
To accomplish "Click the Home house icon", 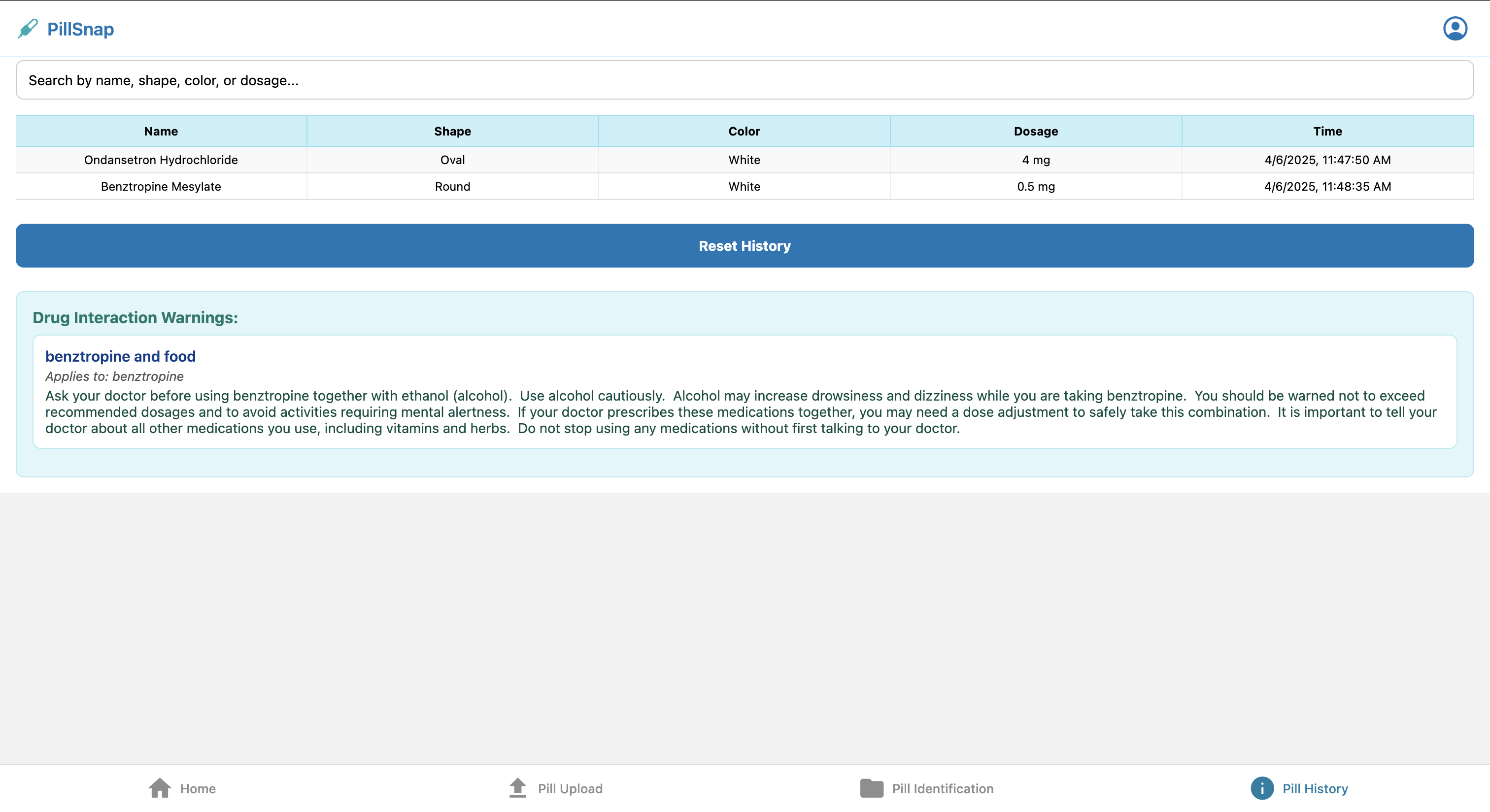I will pyautogui.click(x=160, y=788).
